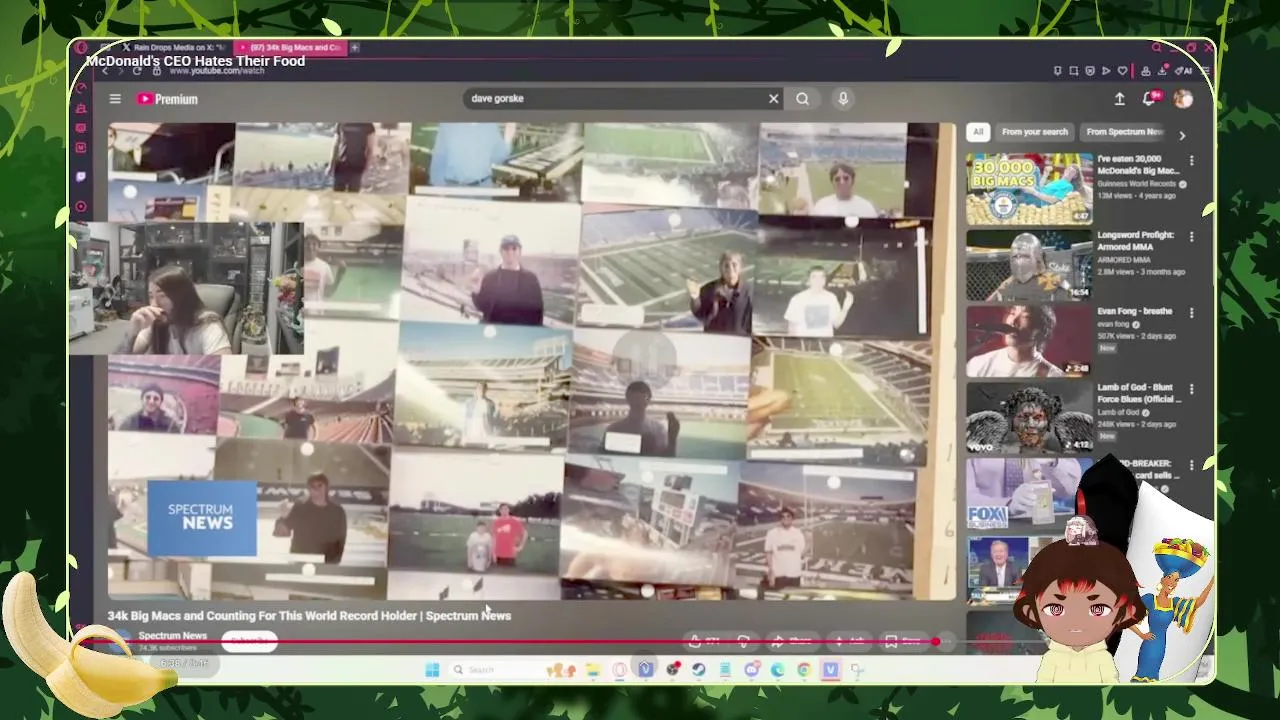Open 'Longsword Profight: Armored MMA' title

click(1135, 240)
